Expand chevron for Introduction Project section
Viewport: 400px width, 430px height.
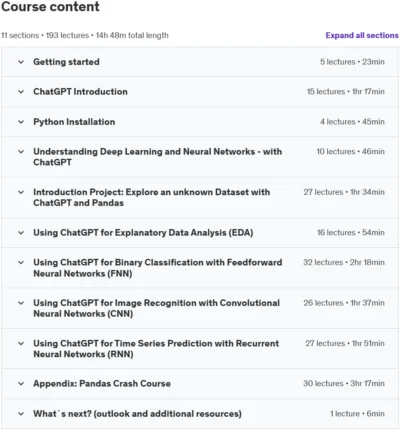click(21, 192)
